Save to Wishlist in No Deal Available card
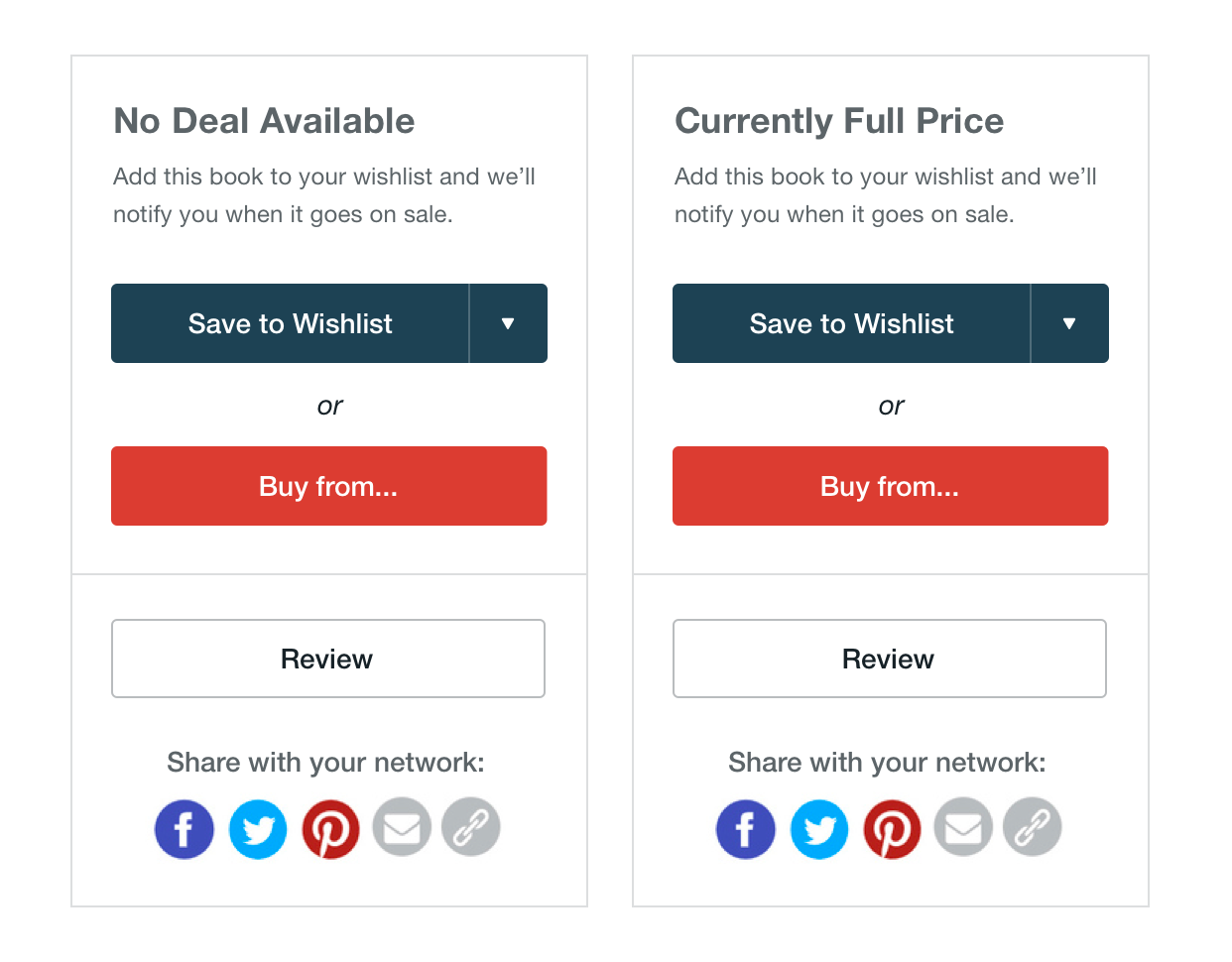Screen dimensions: 1232x962 click(290, 323)
